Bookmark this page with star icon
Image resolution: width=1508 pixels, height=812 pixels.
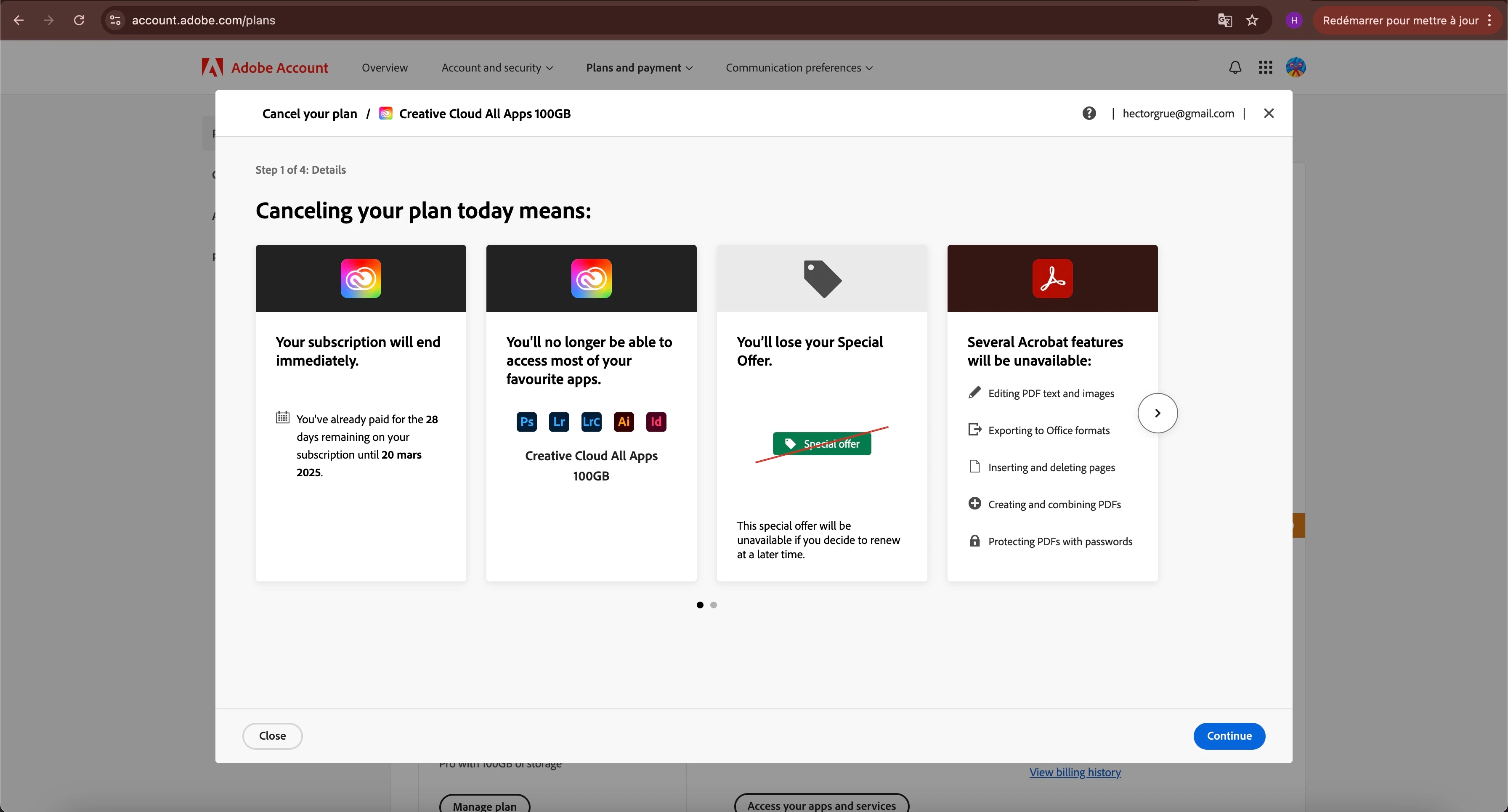[x=1252, y=21]
